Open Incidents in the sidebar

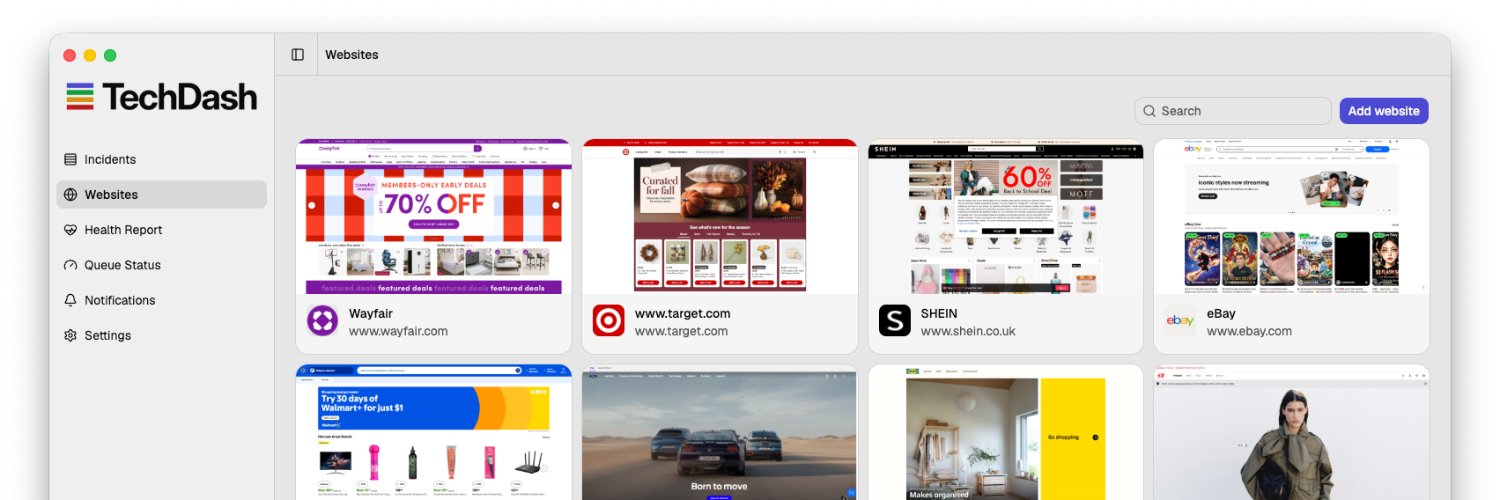162,160
